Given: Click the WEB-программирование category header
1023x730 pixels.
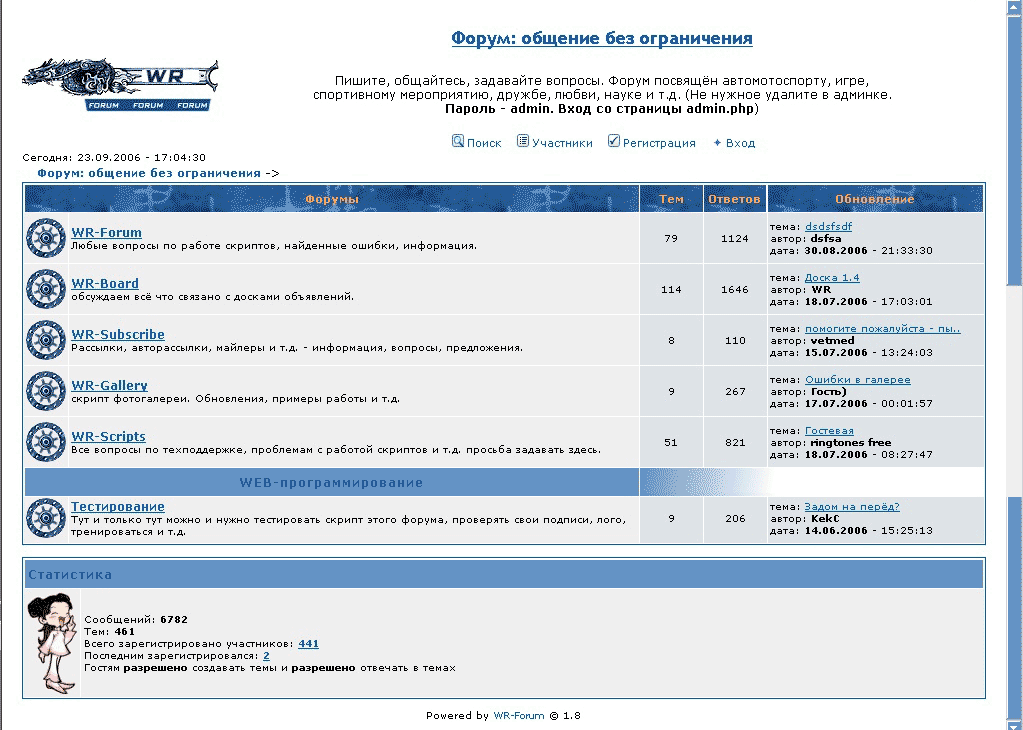Looking at the screenshot, I should click(x=331, y=483).
